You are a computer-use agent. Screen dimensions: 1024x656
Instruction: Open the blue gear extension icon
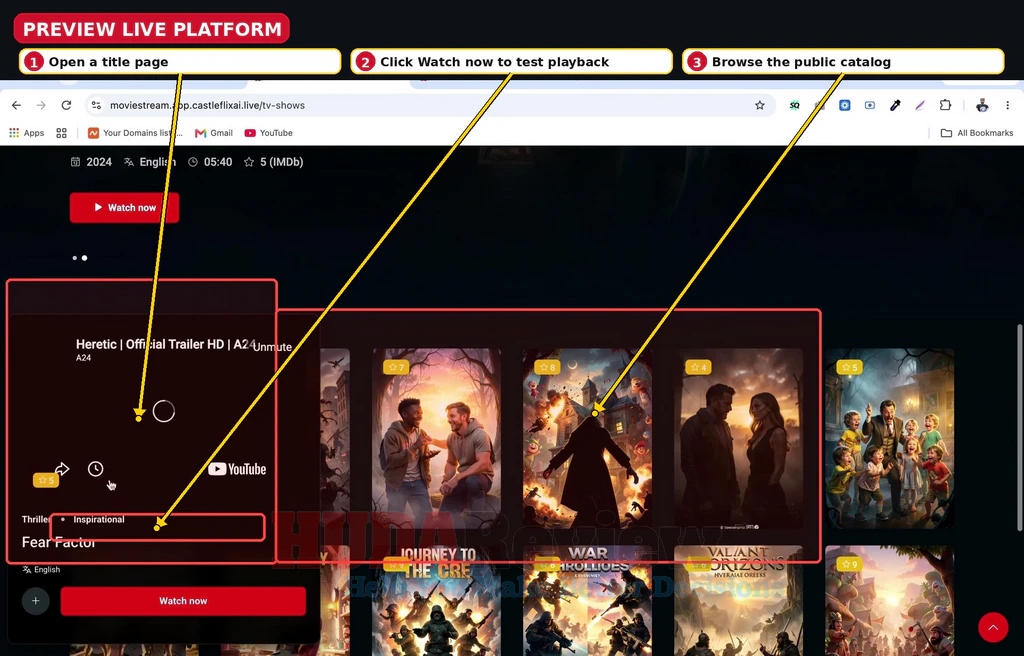(844, 105)
